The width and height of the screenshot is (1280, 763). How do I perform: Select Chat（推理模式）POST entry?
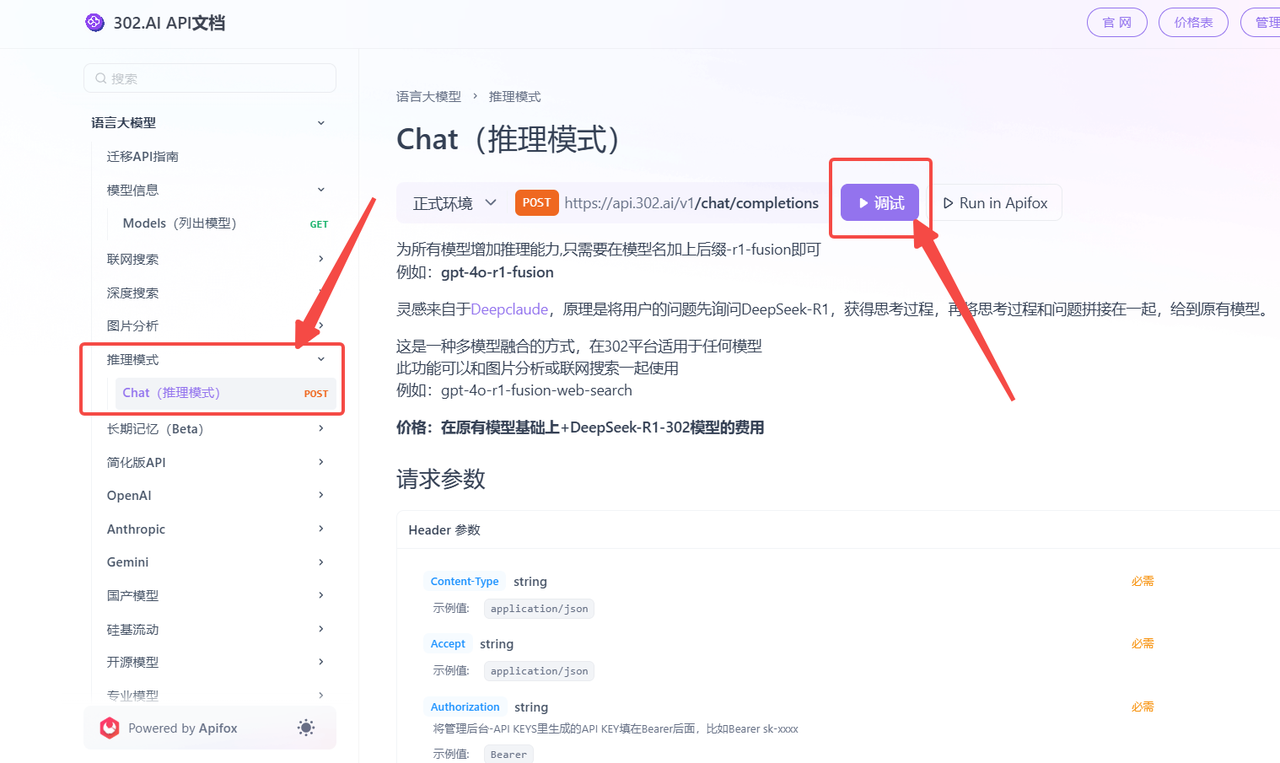pos(225,393)
